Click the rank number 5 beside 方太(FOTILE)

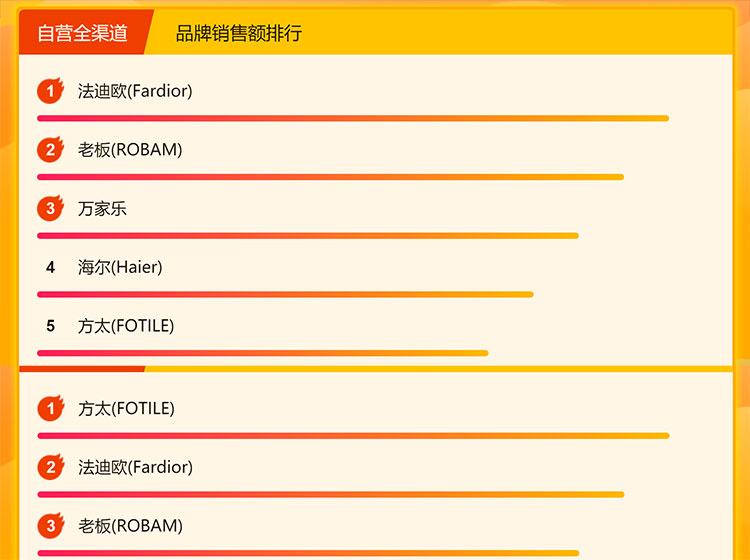[50, 326]
